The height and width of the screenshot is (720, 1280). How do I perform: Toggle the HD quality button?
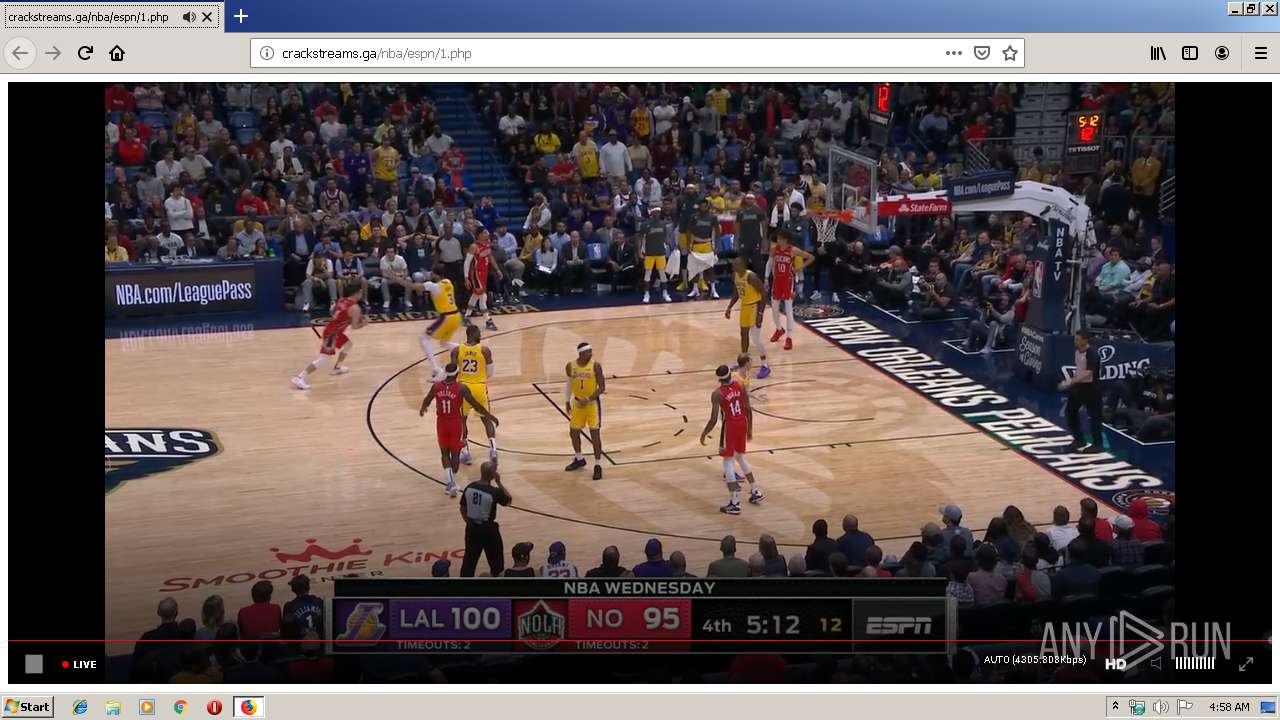pos(1115,664)
